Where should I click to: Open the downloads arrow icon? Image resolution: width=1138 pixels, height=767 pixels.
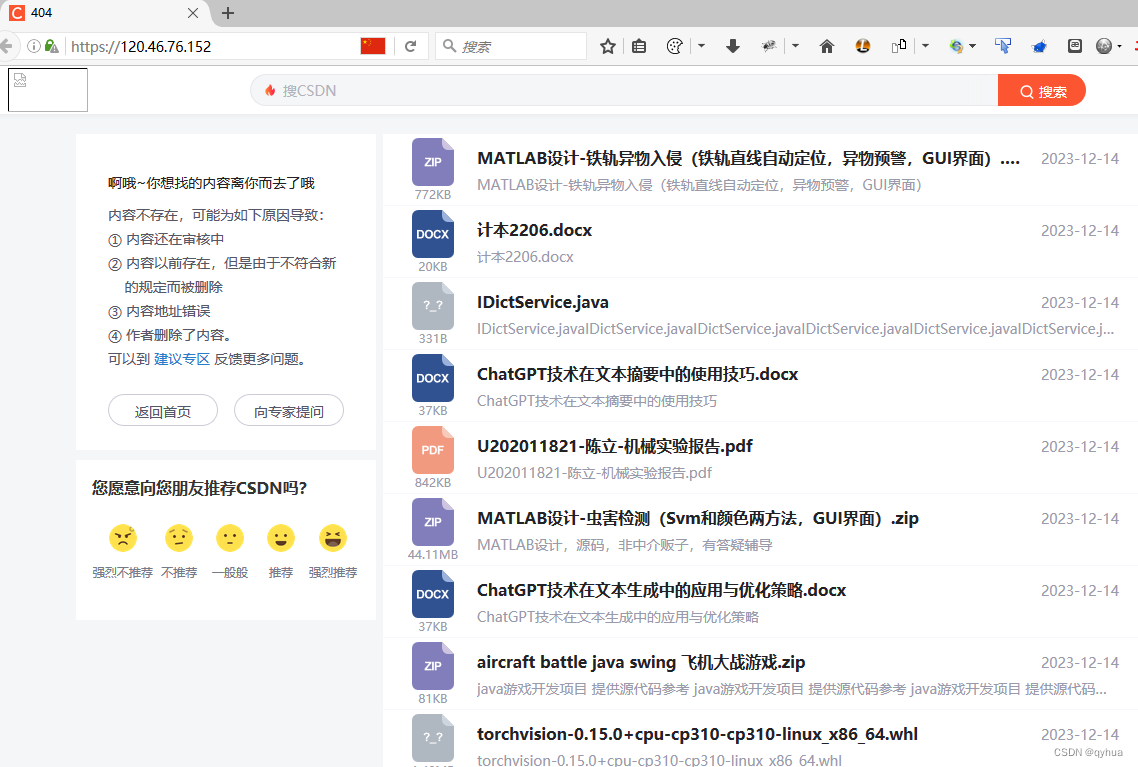point(733,46)
